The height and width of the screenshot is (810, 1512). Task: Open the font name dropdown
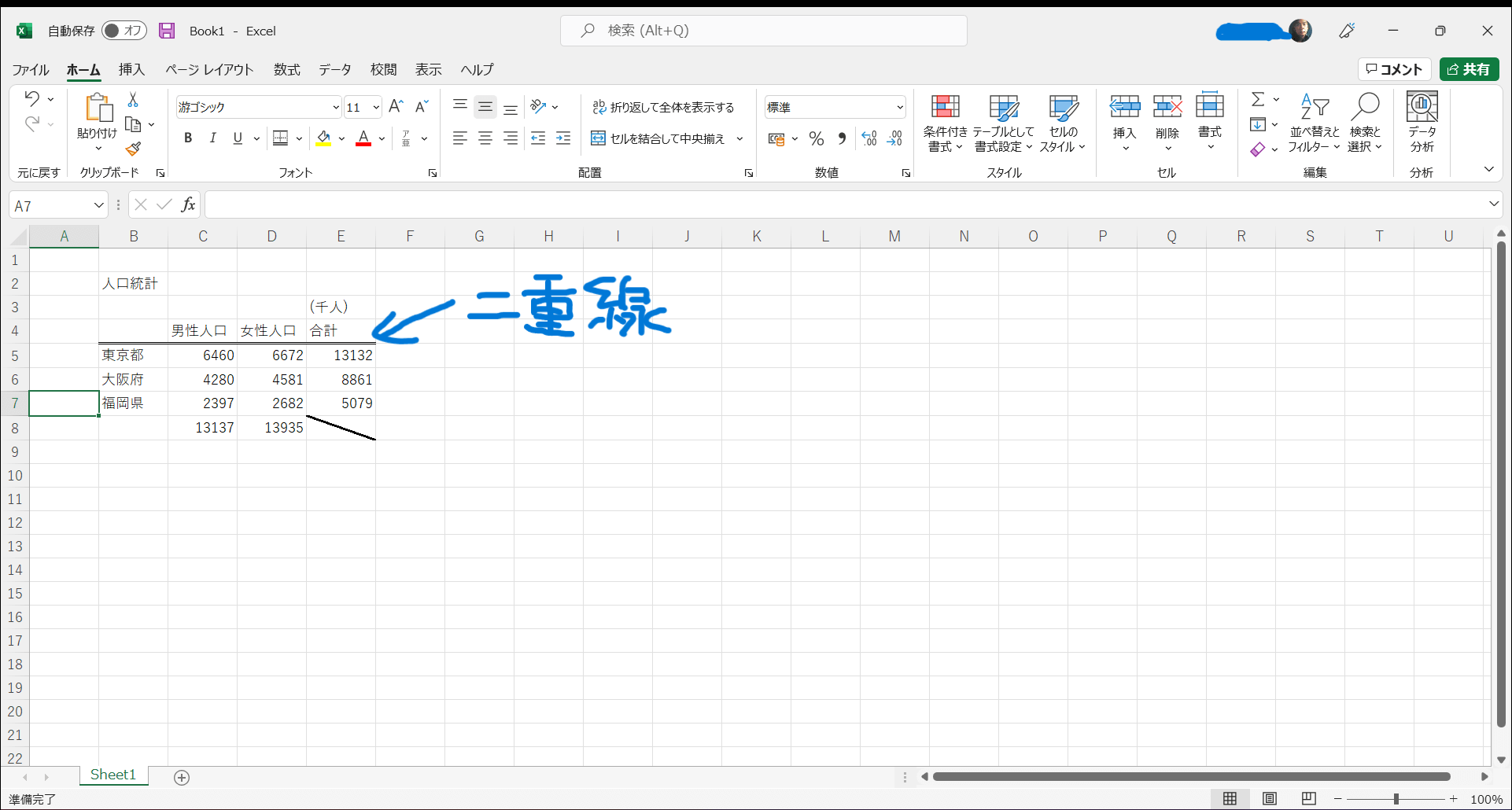336,108
